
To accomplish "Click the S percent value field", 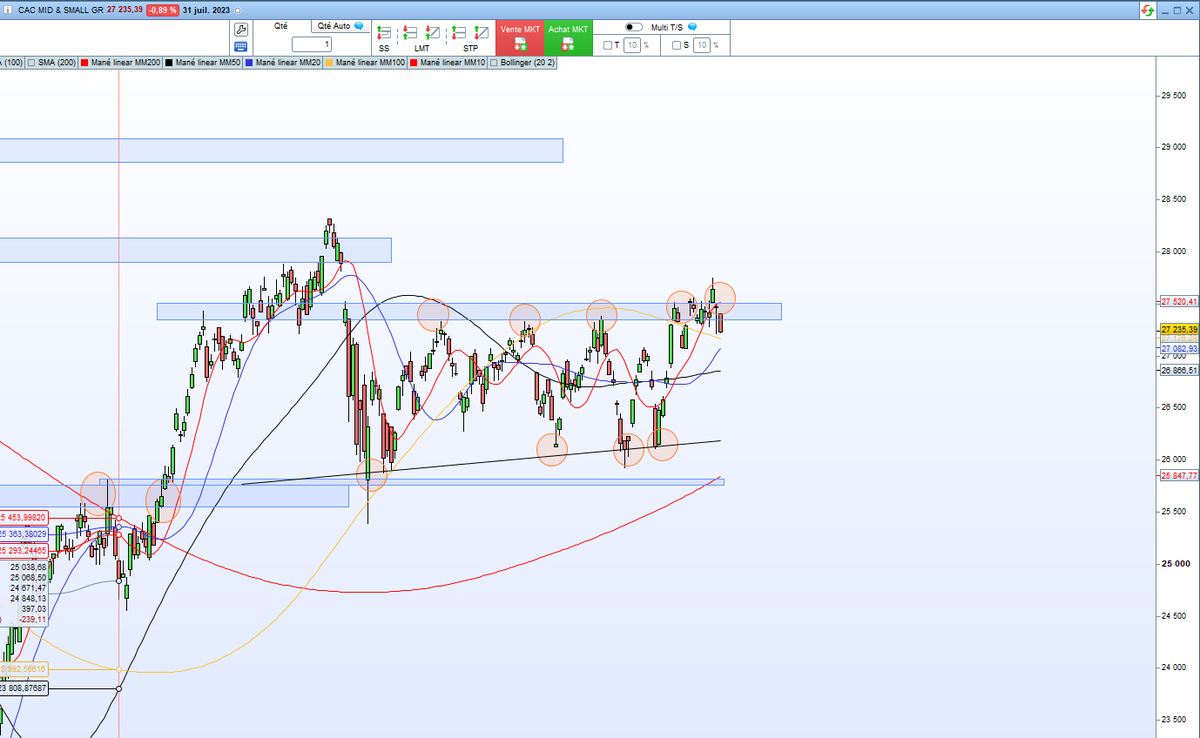I will click(701, 45).
